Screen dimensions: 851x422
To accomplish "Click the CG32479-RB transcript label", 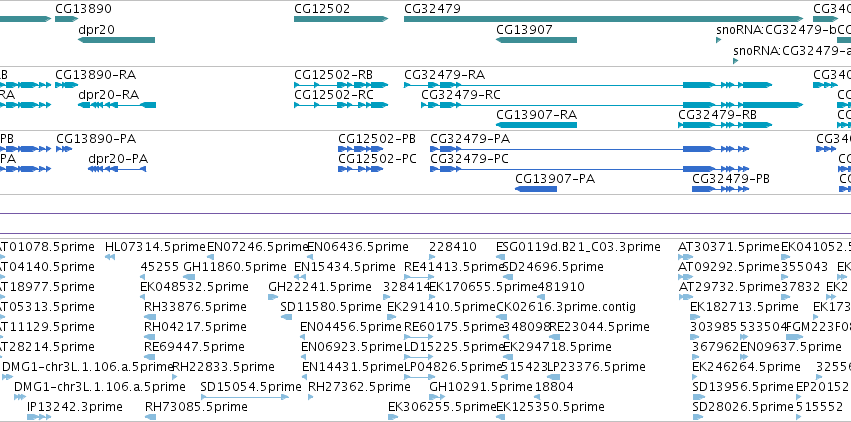I will [717, 115].
